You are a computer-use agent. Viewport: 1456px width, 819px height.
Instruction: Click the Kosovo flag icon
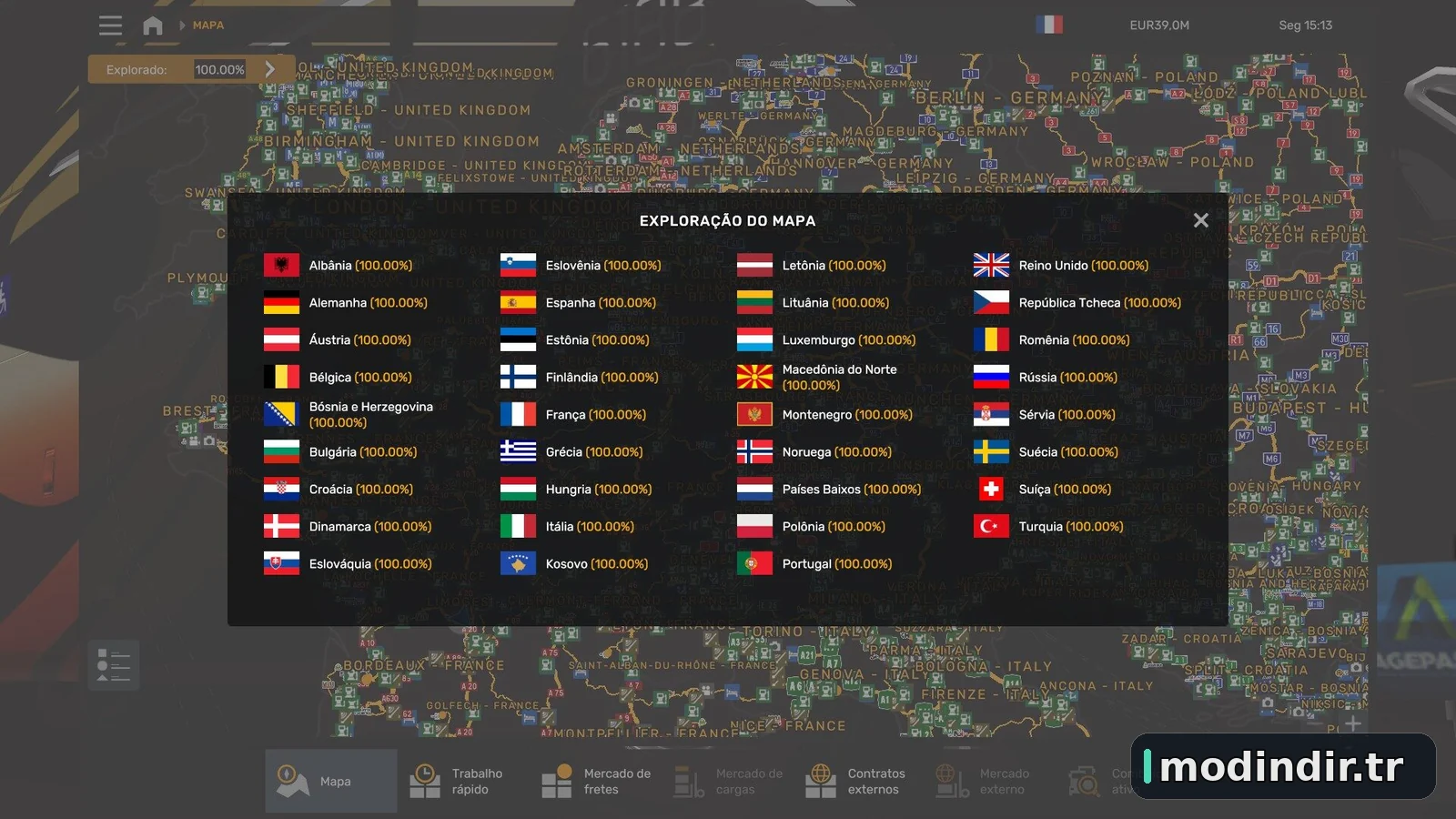518,563
